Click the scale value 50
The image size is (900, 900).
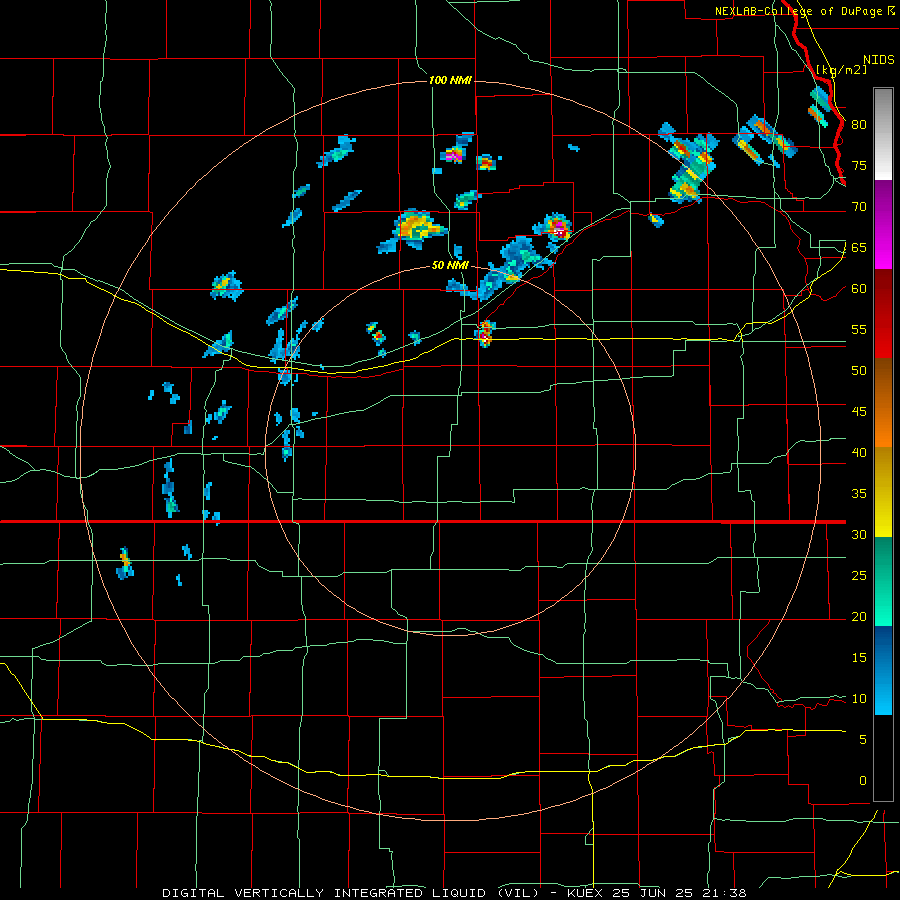[859, 371]
